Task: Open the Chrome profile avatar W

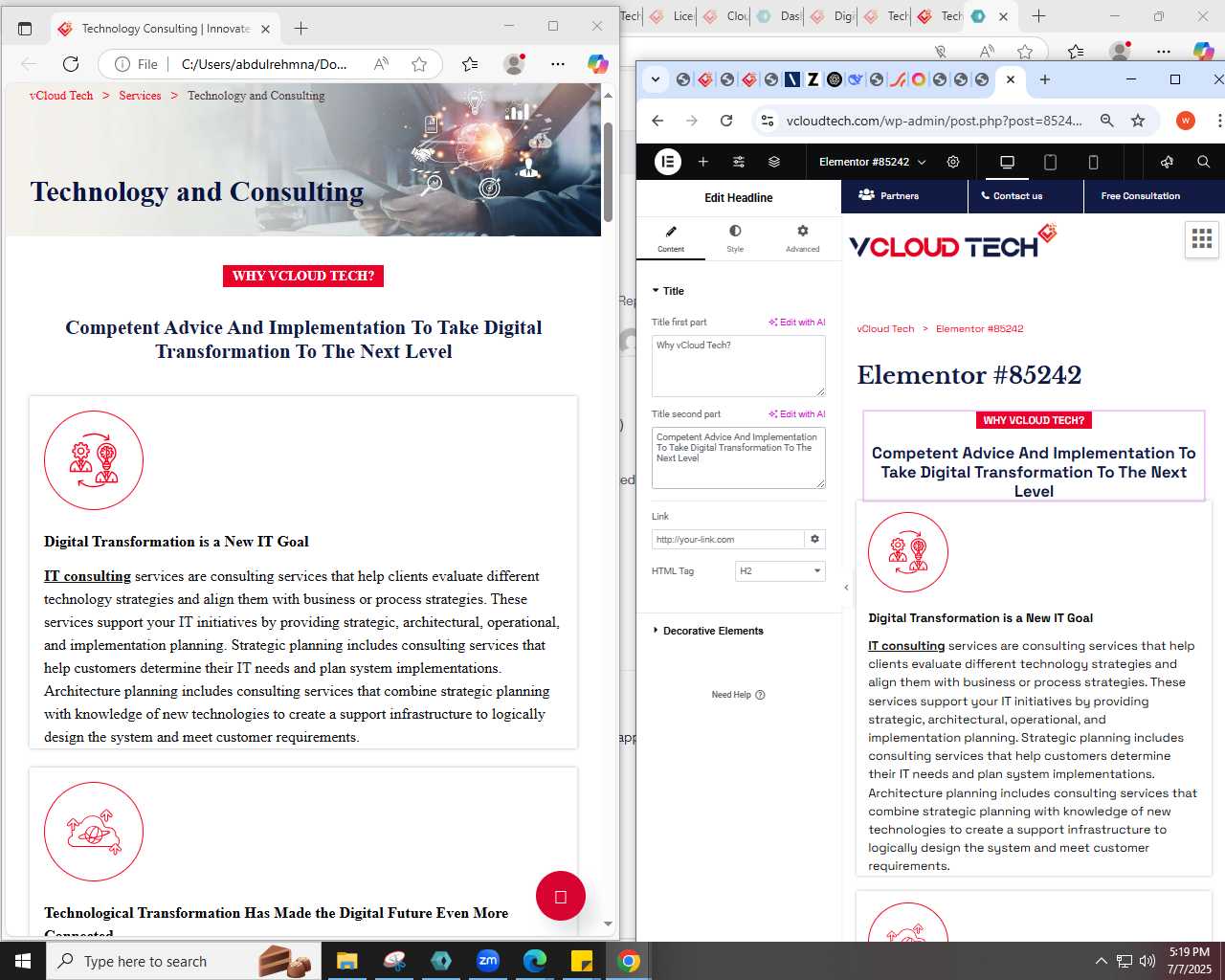Action: pyautogui.click(x=1186, y=121)
